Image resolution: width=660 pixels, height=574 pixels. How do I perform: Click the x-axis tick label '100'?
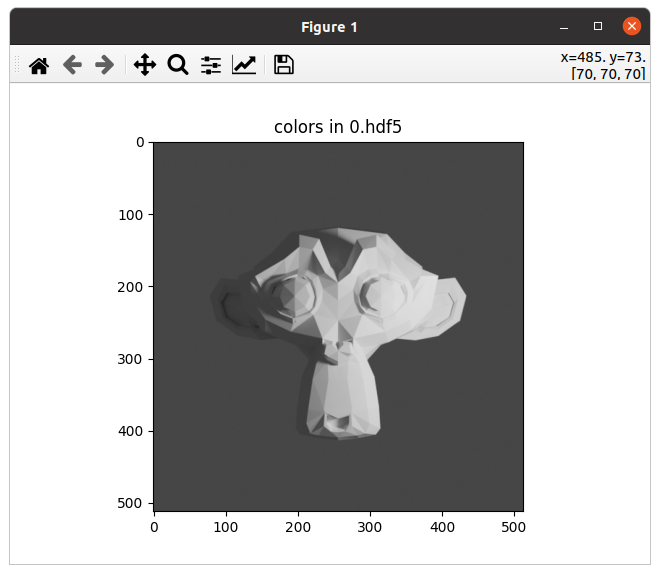pyautogui.click(x=226, y=527)
